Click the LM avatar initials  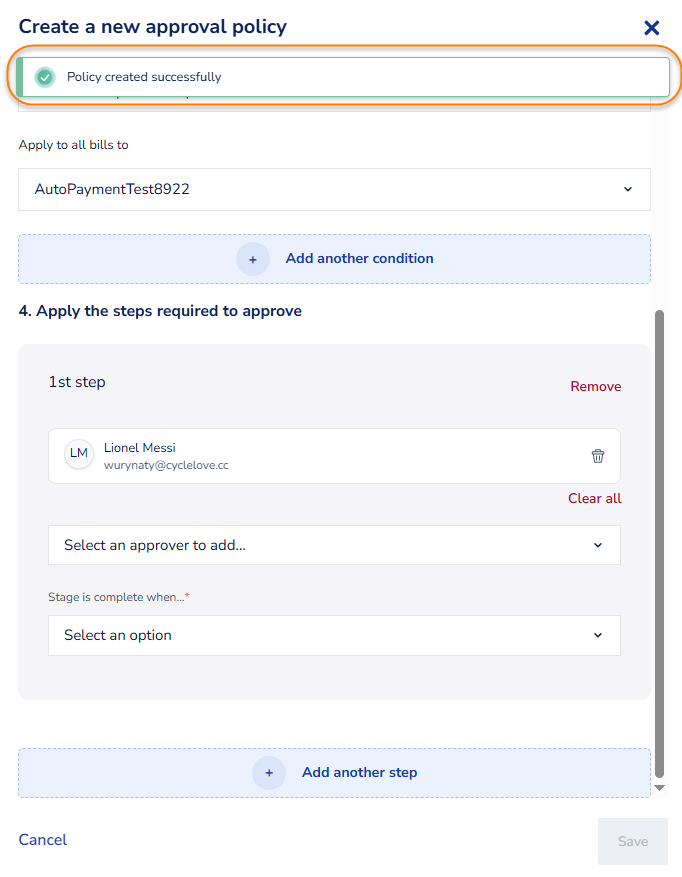[79, 453]
